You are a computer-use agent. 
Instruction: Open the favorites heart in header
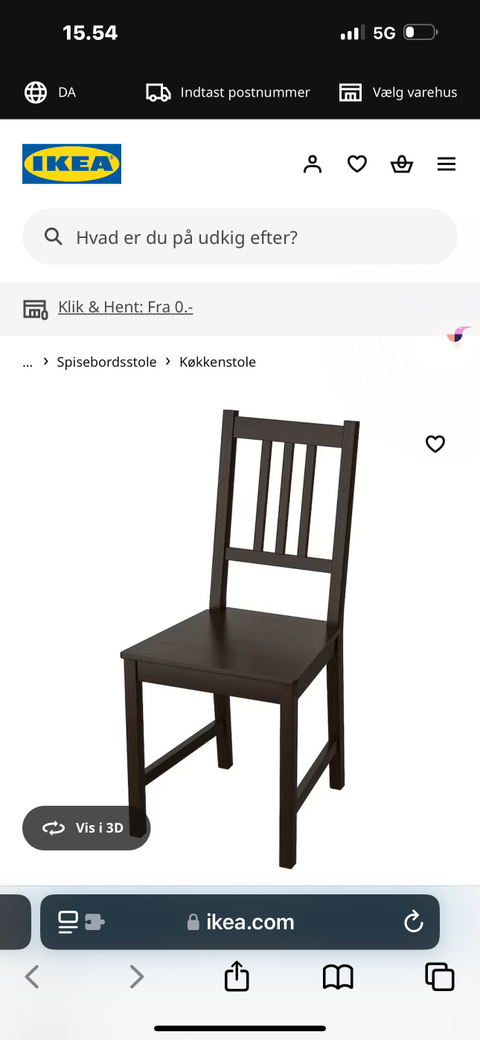click(x=357, y=164)
